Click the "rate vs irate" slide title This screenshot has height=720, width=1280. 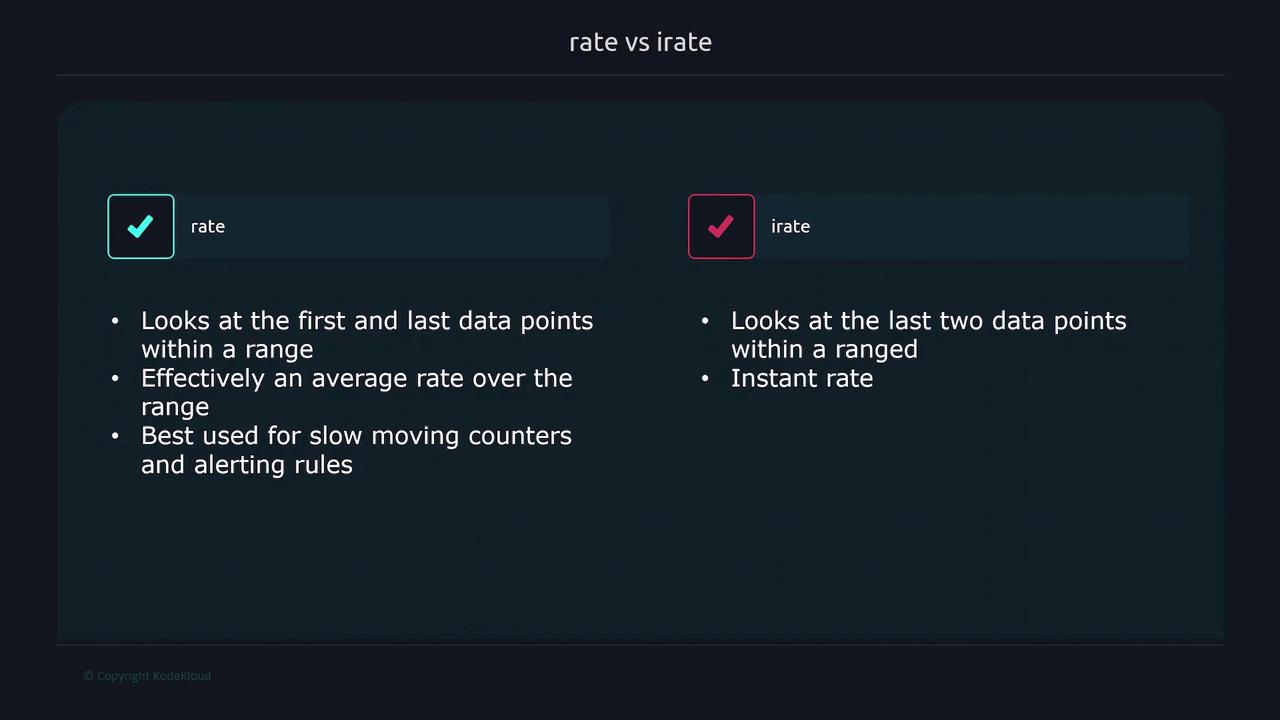[x=640, y=42]
